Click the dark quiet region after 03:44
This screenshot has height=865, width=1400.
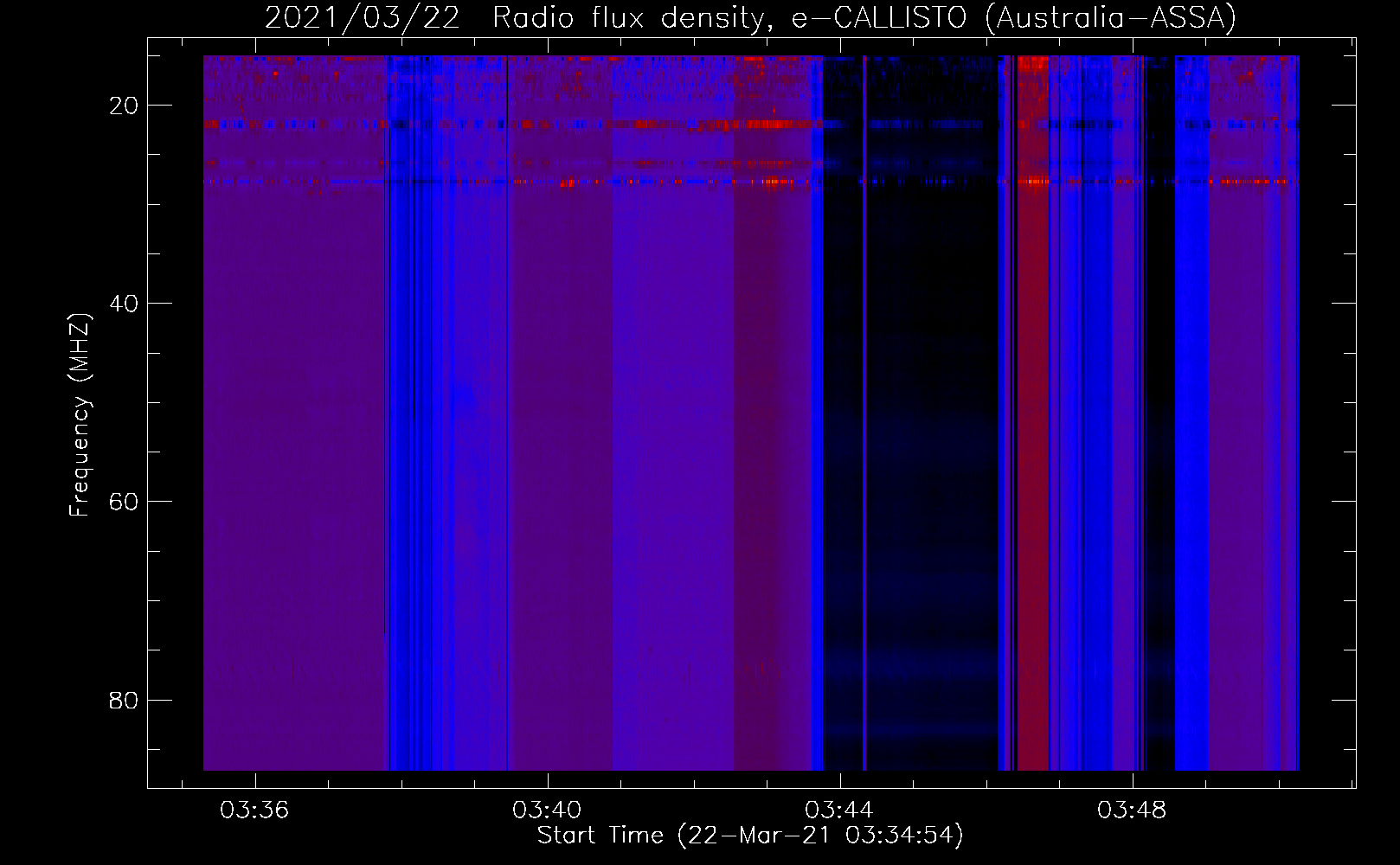pos(931,413)
